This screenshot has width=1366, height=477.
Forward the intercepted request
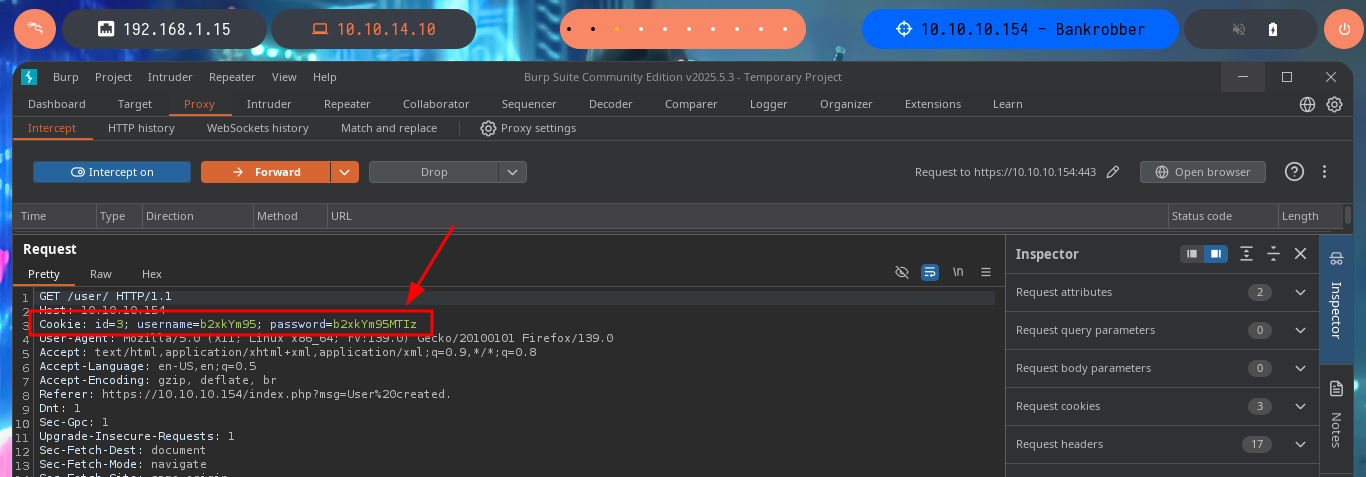(x=266, y=172)
